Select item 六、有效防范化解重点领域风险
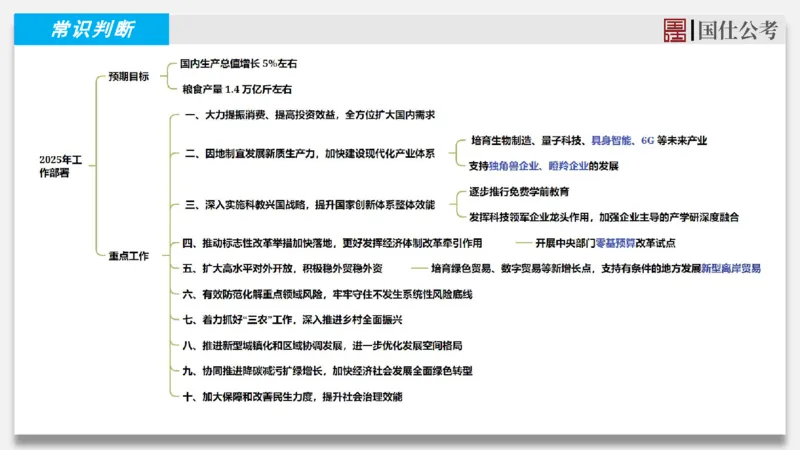 coord(327,294)
